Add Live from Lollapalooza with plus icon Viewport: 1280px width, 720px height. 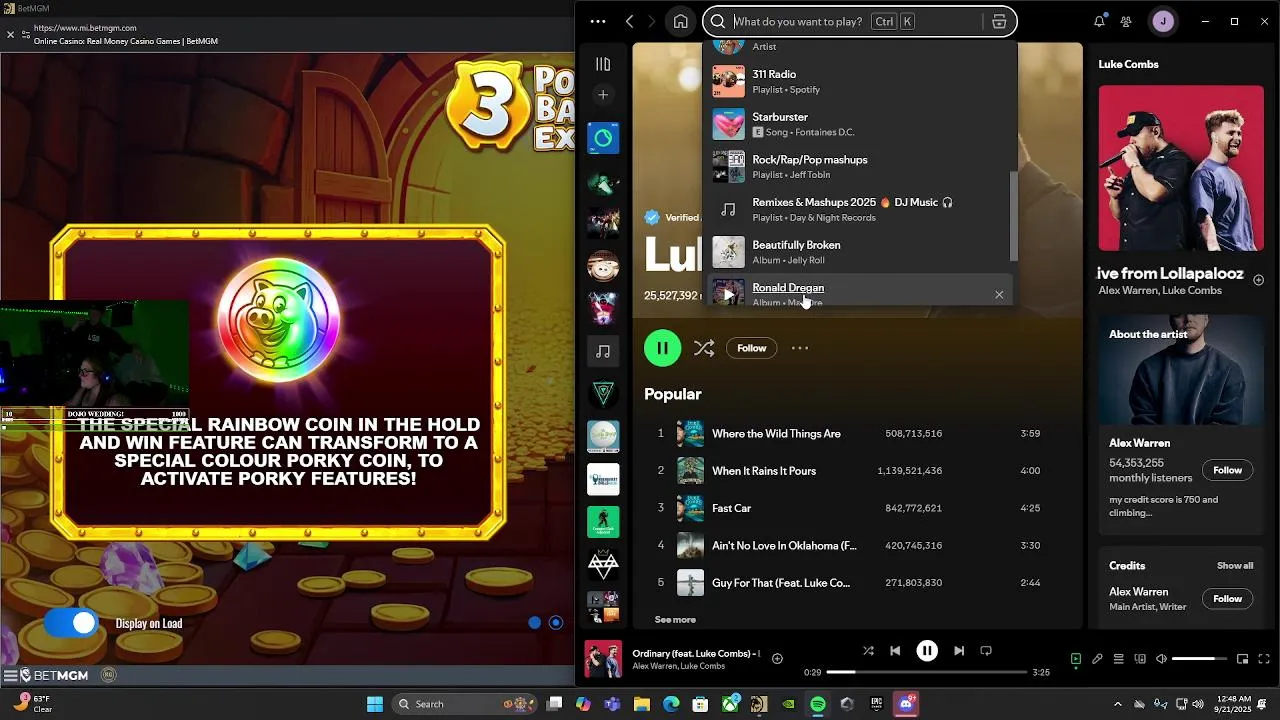[x=1259, y=280]
